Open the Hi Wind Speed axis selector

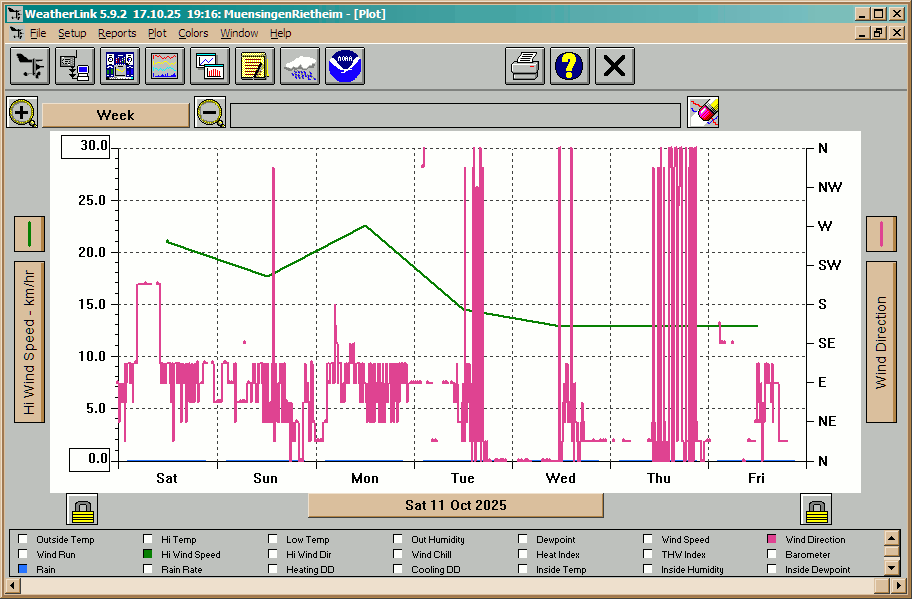coord(29,342)
